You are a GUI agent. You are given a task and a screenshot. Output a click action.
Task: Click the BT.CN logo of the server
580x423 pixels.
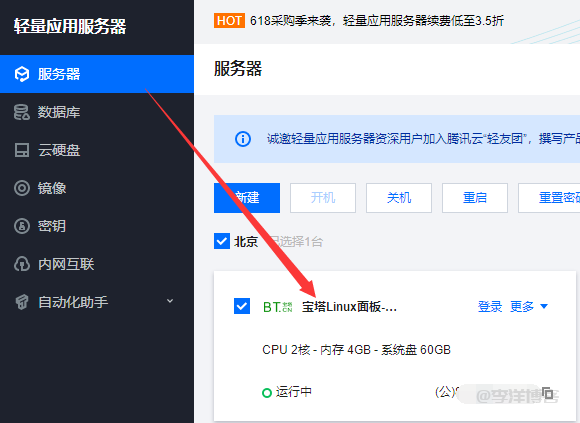pyautogui.click(x=277, y=307)
